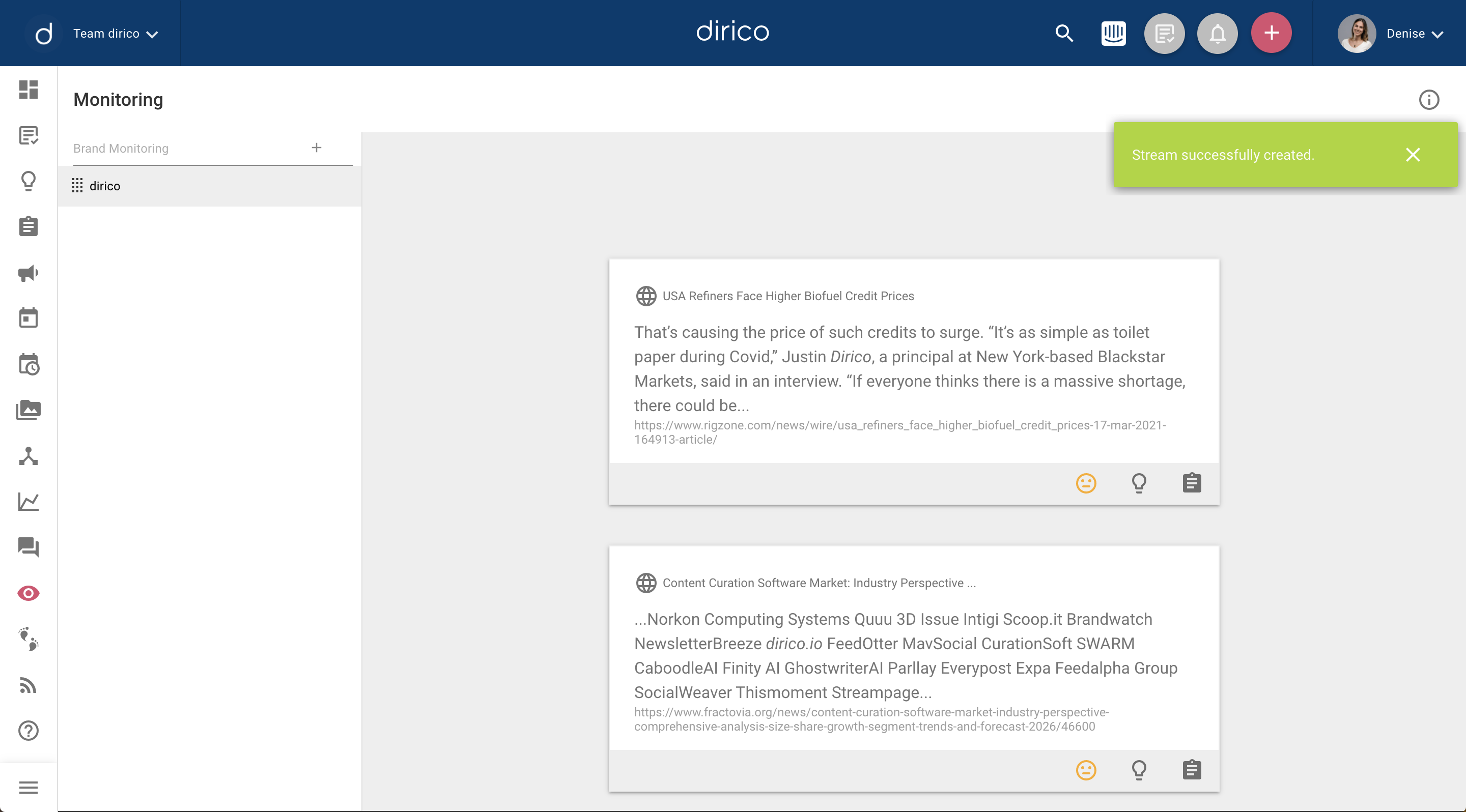This screenshot has height=812, width=1466.
Task: Set sentiment on Content Curation article
Action: coord(1086,770)
